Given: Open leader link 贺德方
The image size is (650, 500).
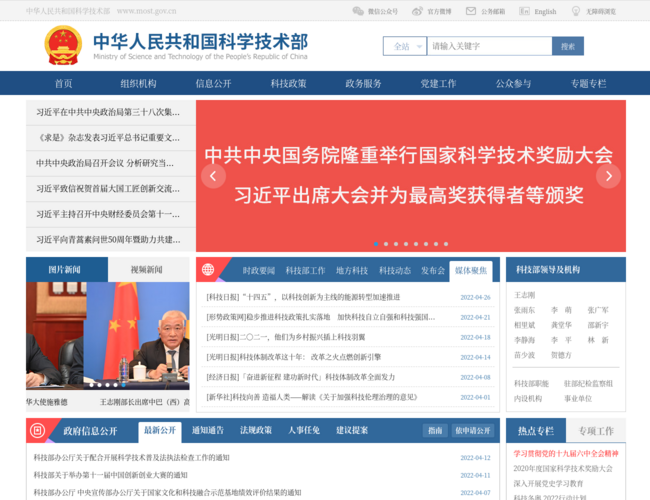Looking at the screenshot, I should pos(561,355).
